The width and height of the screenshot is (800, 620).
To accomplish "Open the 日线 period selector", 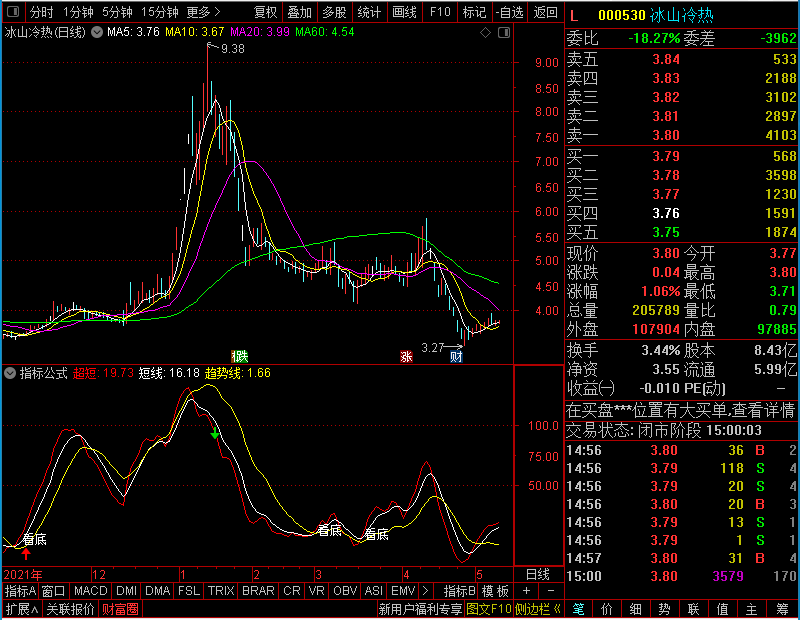I will [538, 575].
